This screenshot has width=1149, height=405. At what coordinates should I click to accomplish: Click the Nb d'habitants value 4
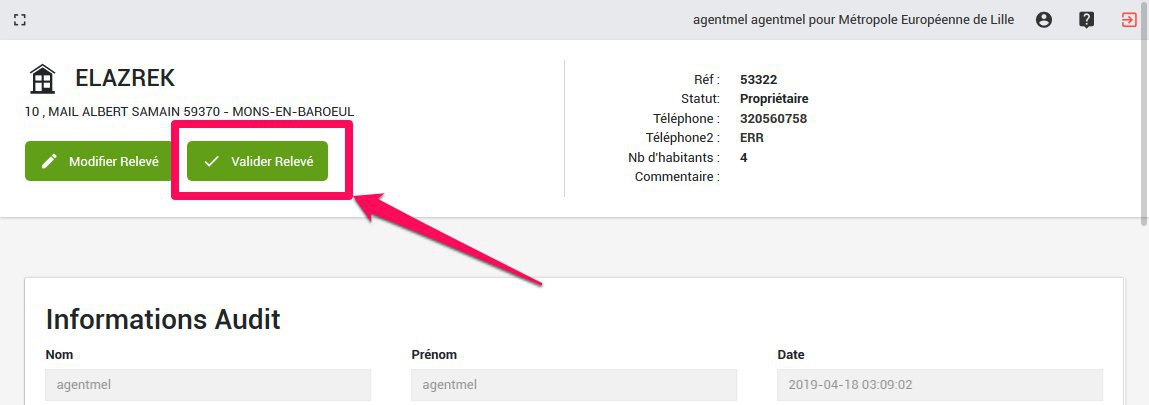[x=744, y=158]
